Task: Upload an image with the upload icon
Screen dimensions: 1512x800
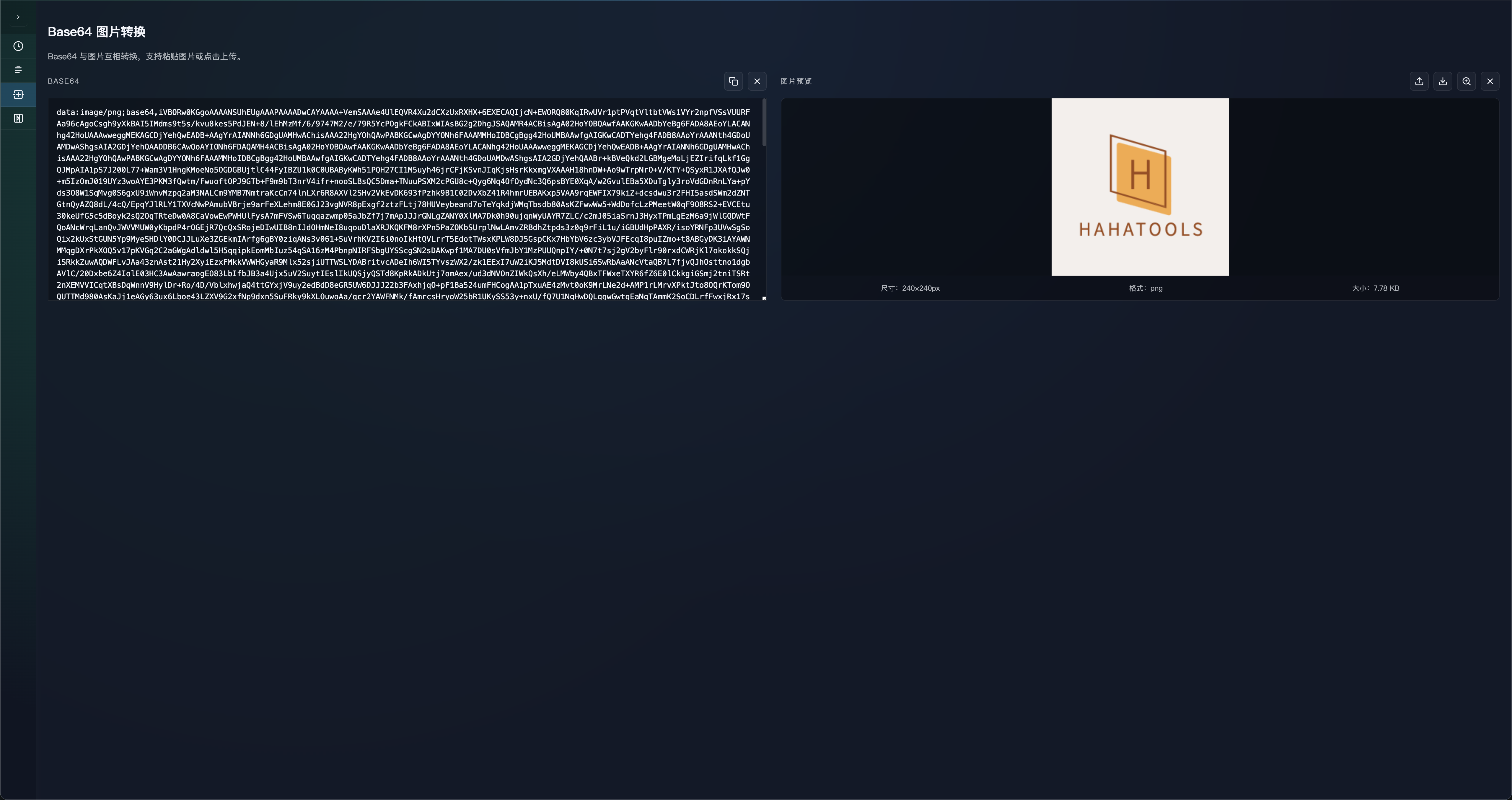Action: point(1419,81)
